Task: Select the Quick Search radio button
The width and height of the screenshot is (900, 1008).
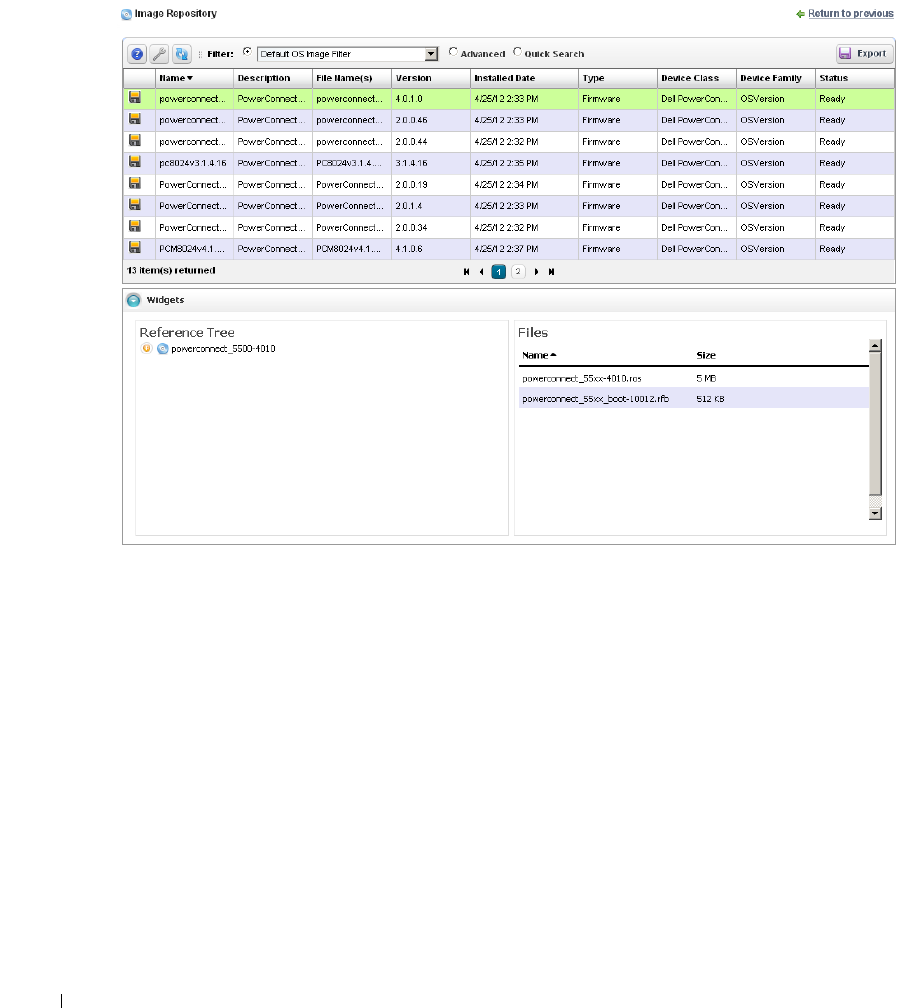Action: point(518,51)
